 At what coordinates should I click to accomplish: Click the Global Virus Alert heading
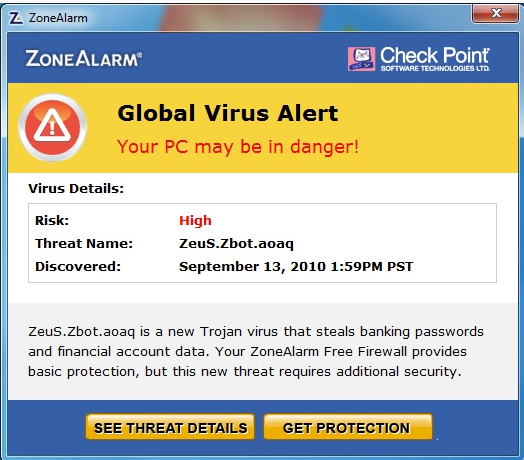pyautogui.click(x=228, y=113)
